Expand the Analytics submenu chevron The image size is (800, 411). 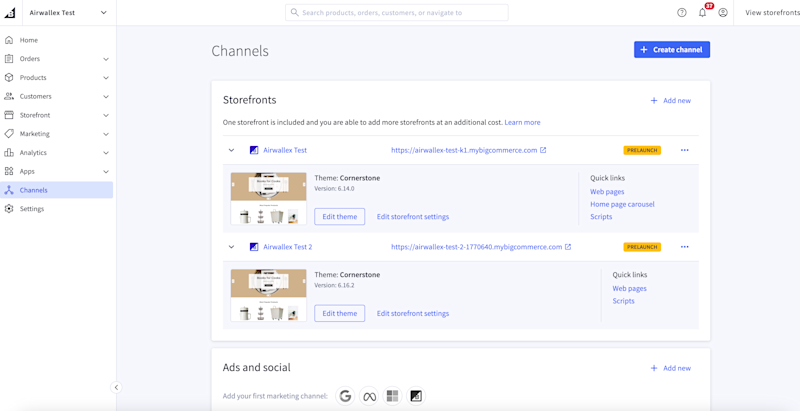106,153
